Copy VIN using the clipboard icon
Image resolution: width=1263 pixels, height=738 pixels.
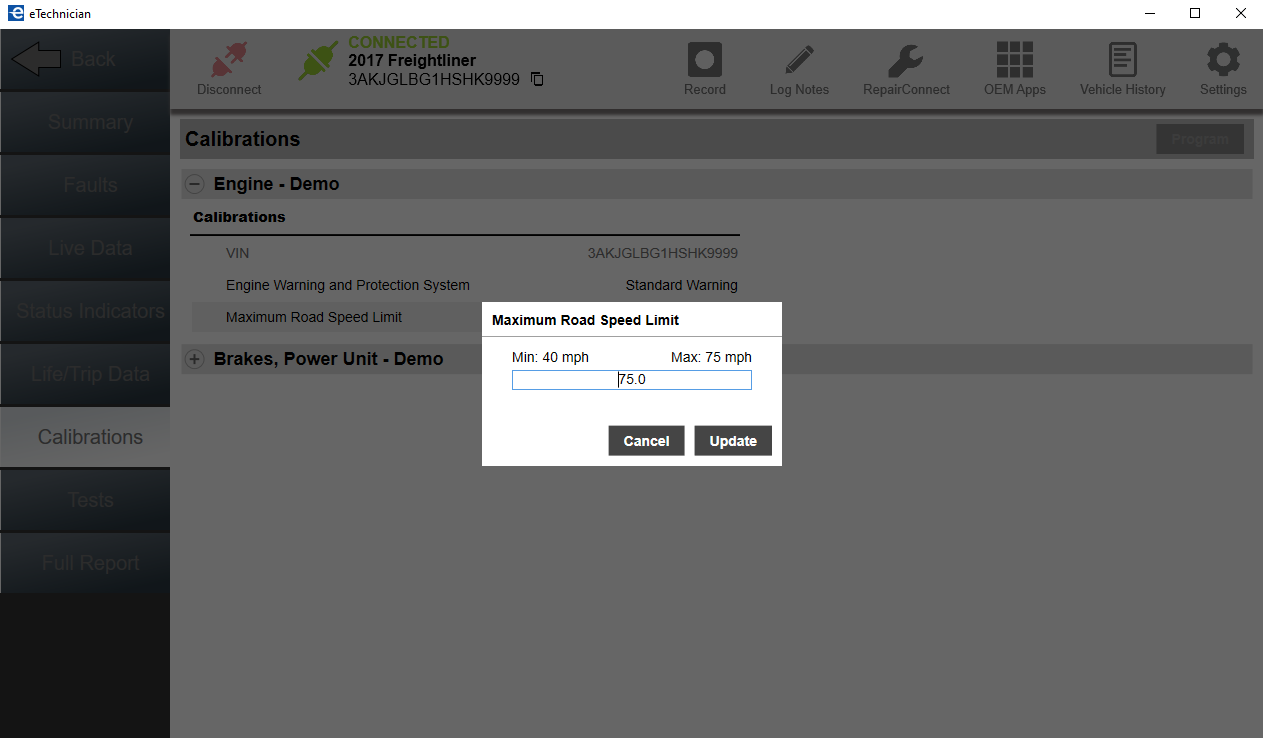pyautogui.click(x=537, y=79)
